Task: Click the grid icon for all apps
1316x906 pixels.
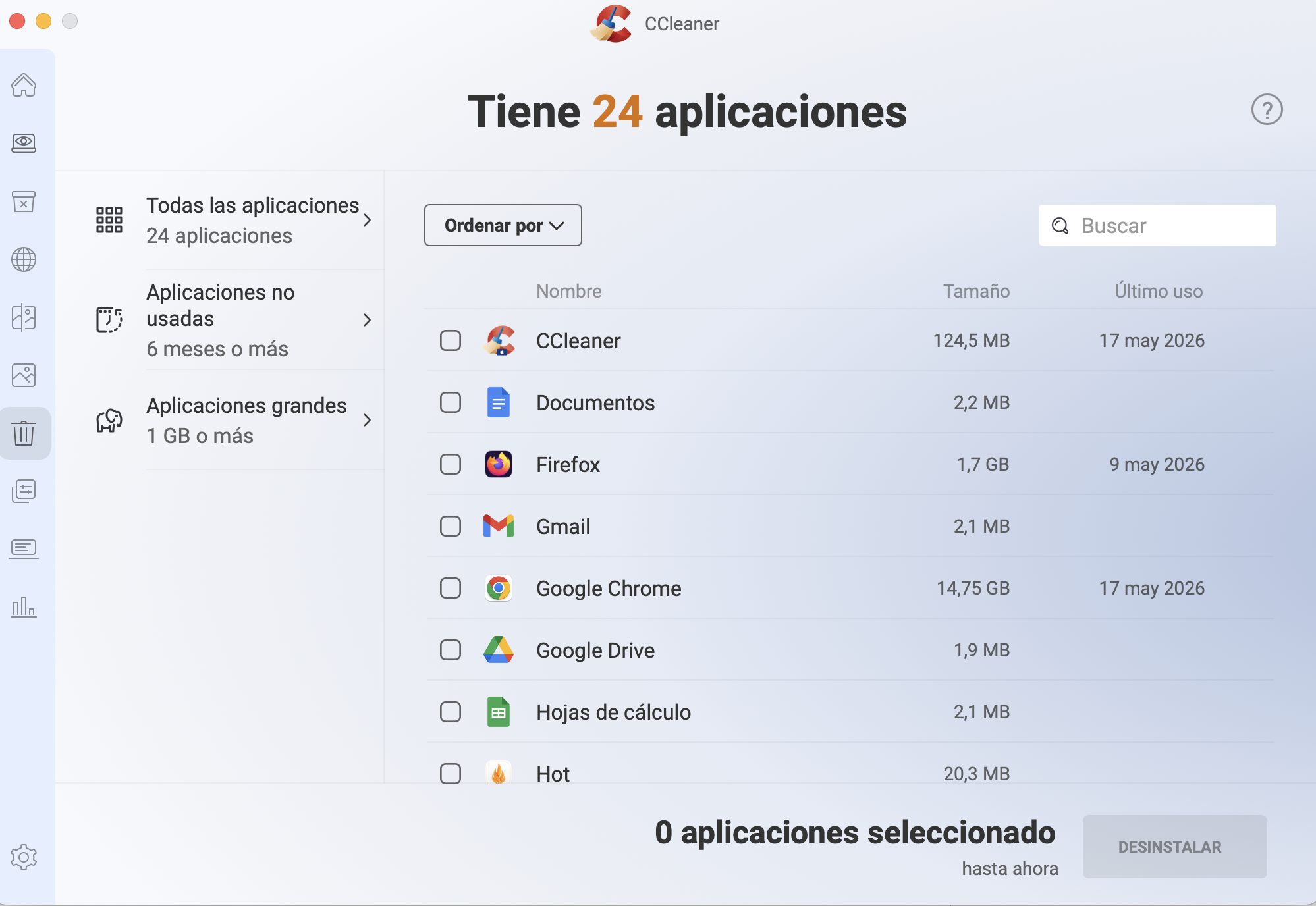Action: pos(109,220)
